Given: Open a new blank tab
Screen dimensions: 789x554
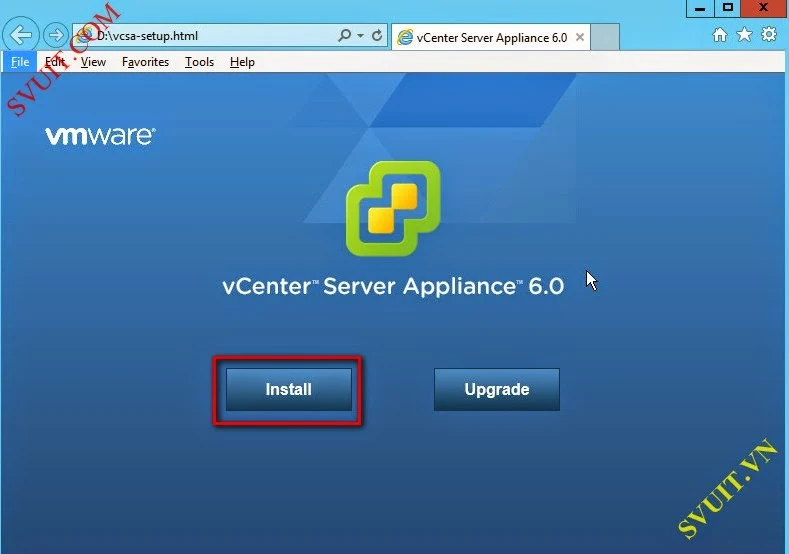Looking at the screenshot, I should coord(605,37).
